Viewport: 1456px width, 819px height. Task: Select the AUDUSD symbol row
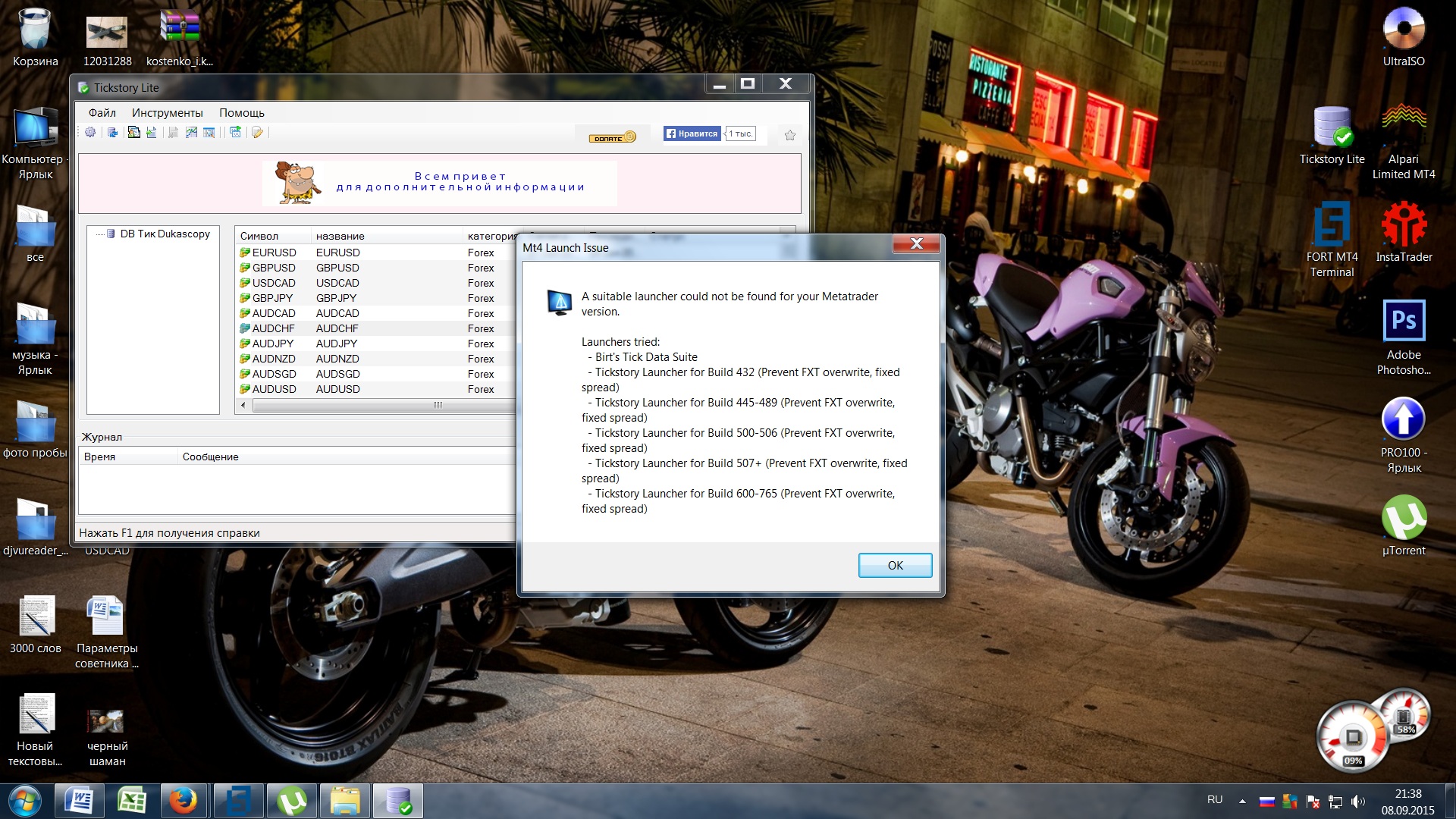[x=375, y=389]
